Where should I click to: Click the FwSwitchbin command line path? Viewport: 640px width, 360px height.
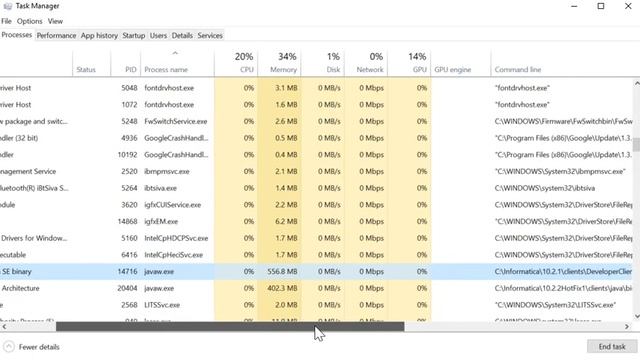[x=563, y=121]
